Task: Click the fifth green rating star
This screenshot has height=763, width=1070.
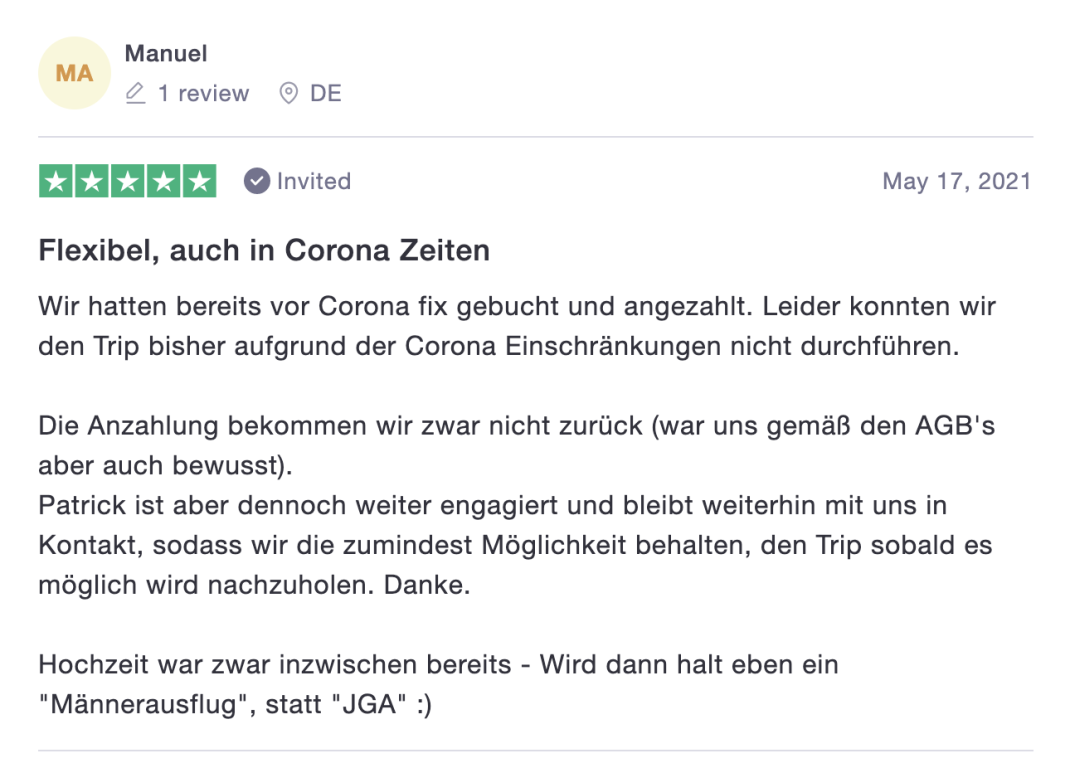Action: (x=200, y=181)
